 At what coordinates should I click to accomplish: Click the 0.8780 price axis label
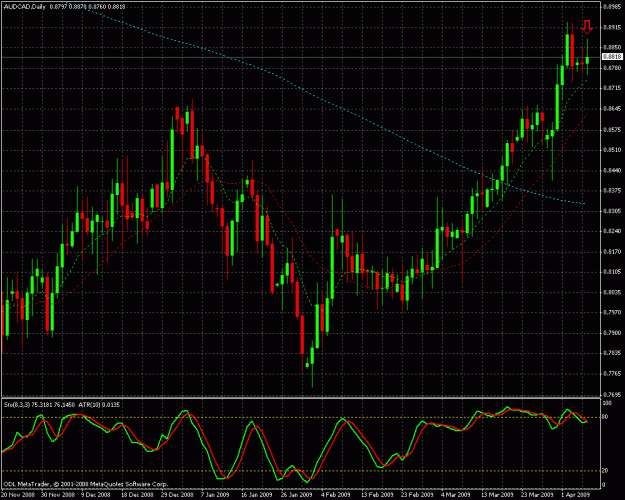[x=613, y=68]
